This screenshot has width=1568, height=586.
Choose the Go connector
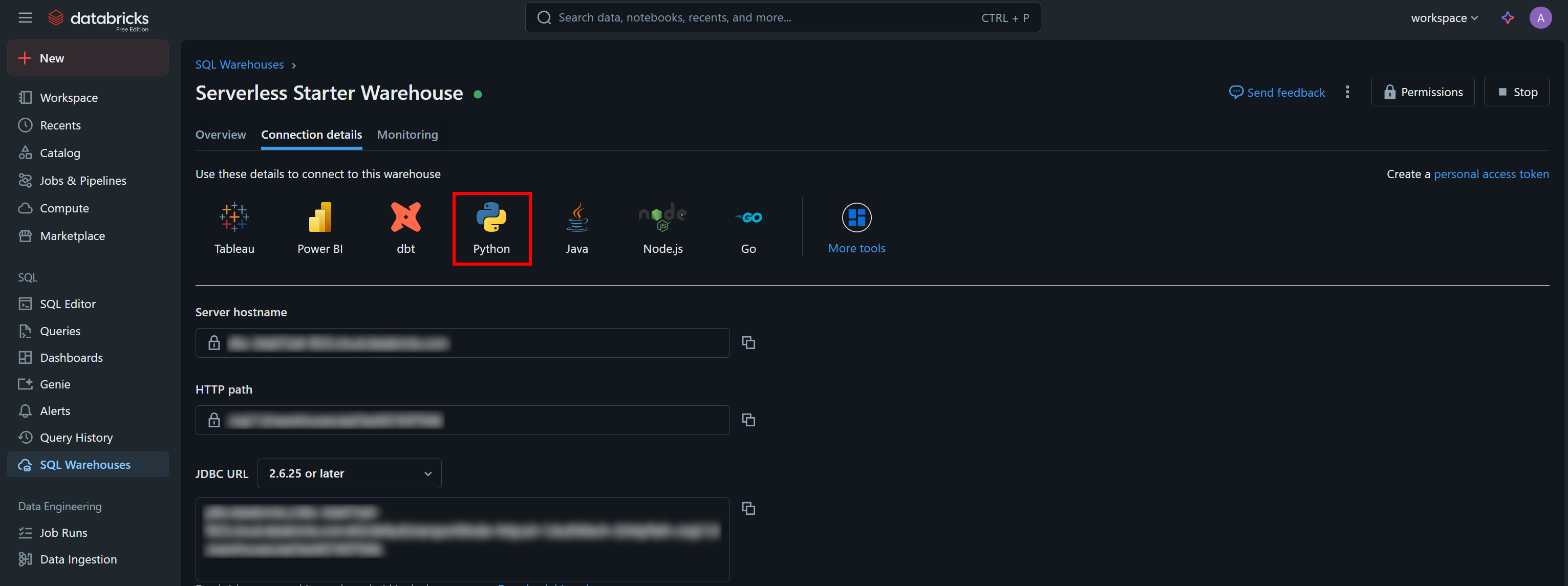click(748, 228)
